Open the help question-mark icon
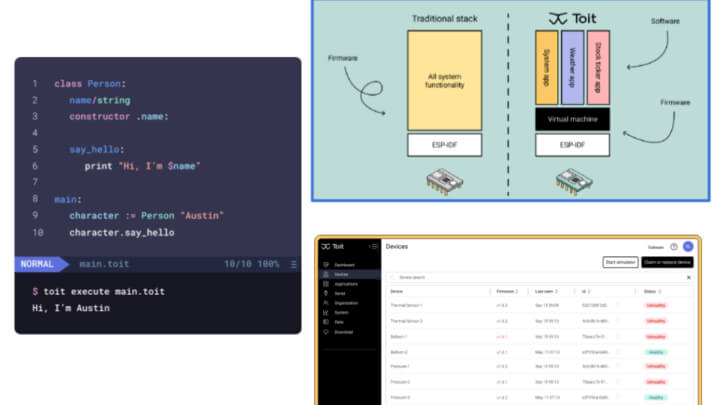 point(674,247)
